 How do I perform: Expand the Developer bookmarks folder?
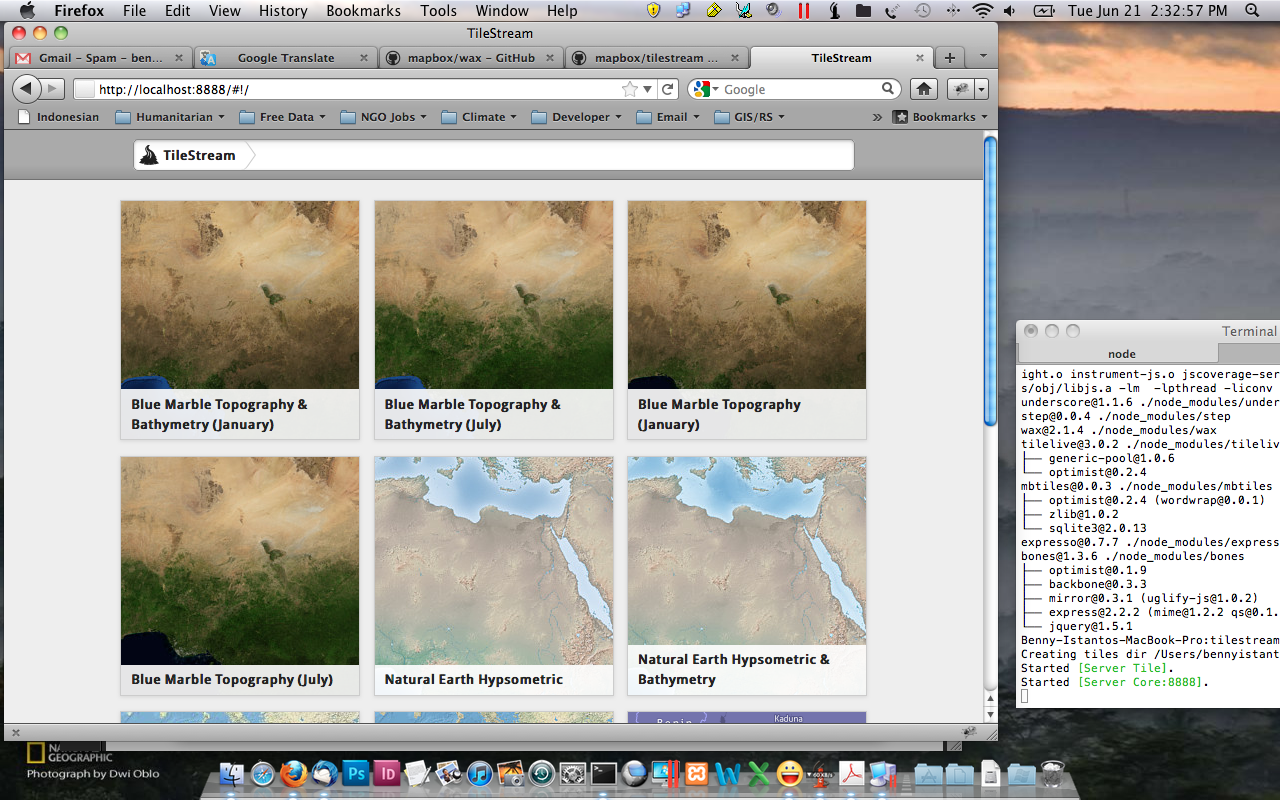580,117
